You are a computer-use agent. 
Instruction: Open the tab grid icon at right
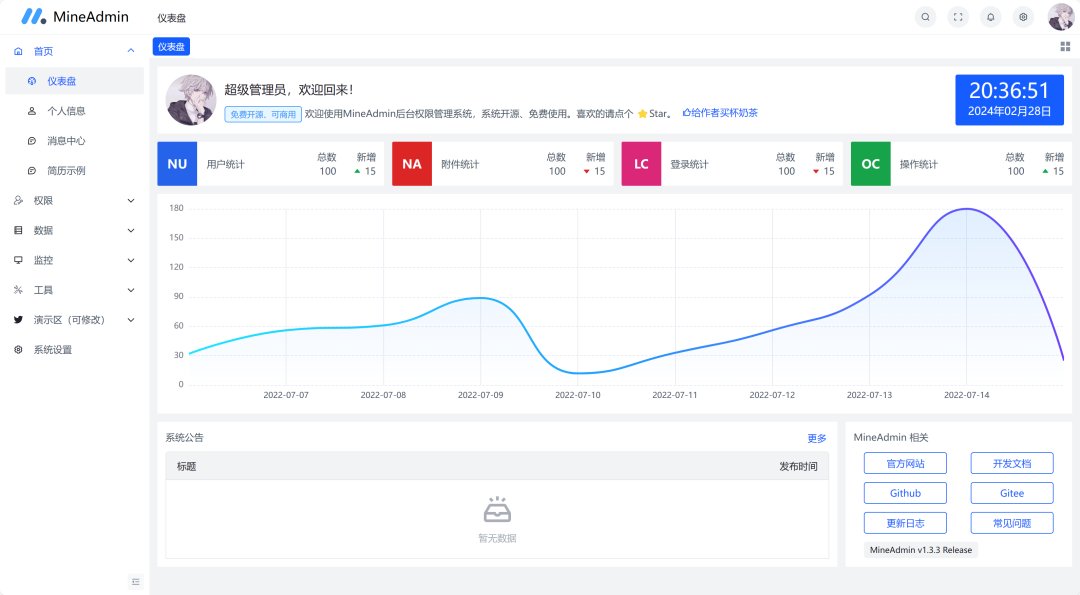pyautogui.click(x=1065, y=46)
